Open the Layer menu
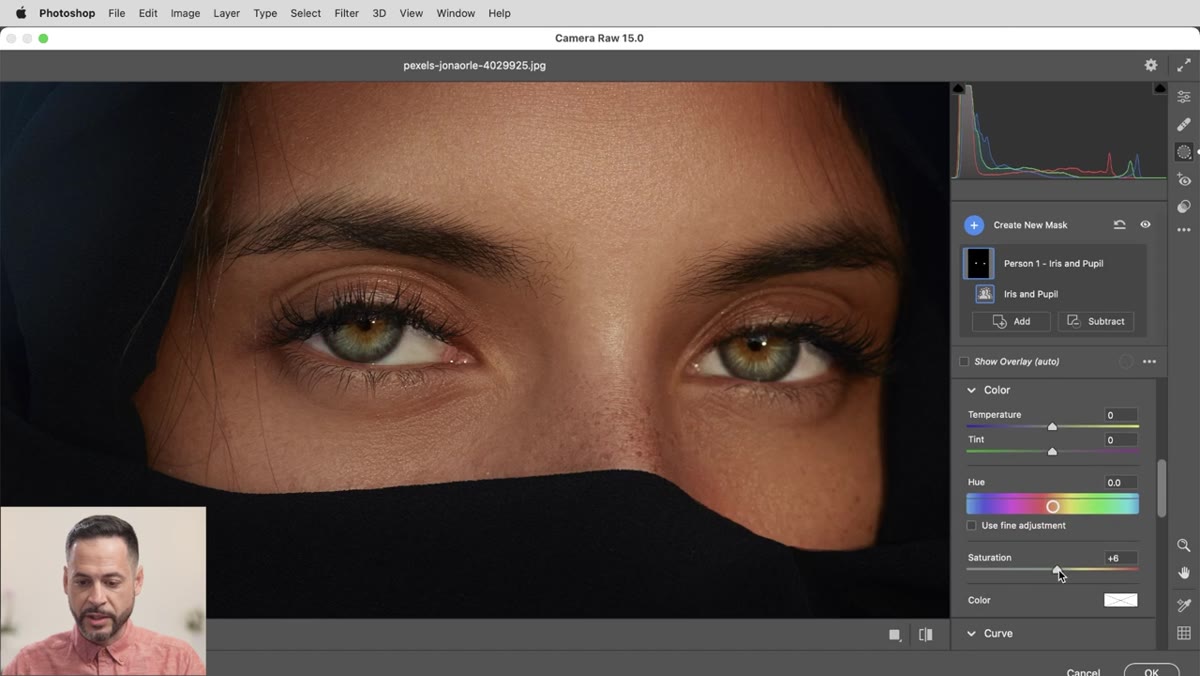Viewport: 1200px width, 676px height. pos(227,13)
